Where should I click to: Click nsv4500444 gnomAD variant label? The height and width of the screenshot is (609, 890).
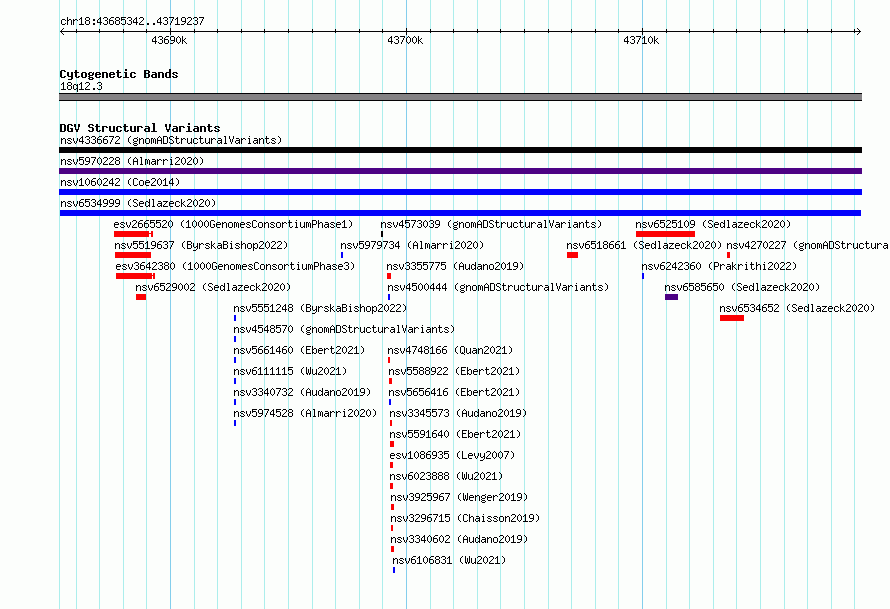click(x=498, y=287)
